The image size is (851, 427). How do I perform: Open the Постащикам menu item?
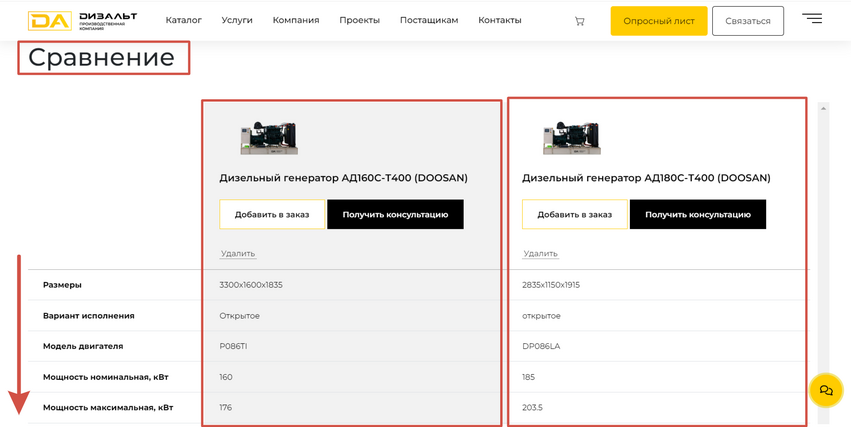429,20
